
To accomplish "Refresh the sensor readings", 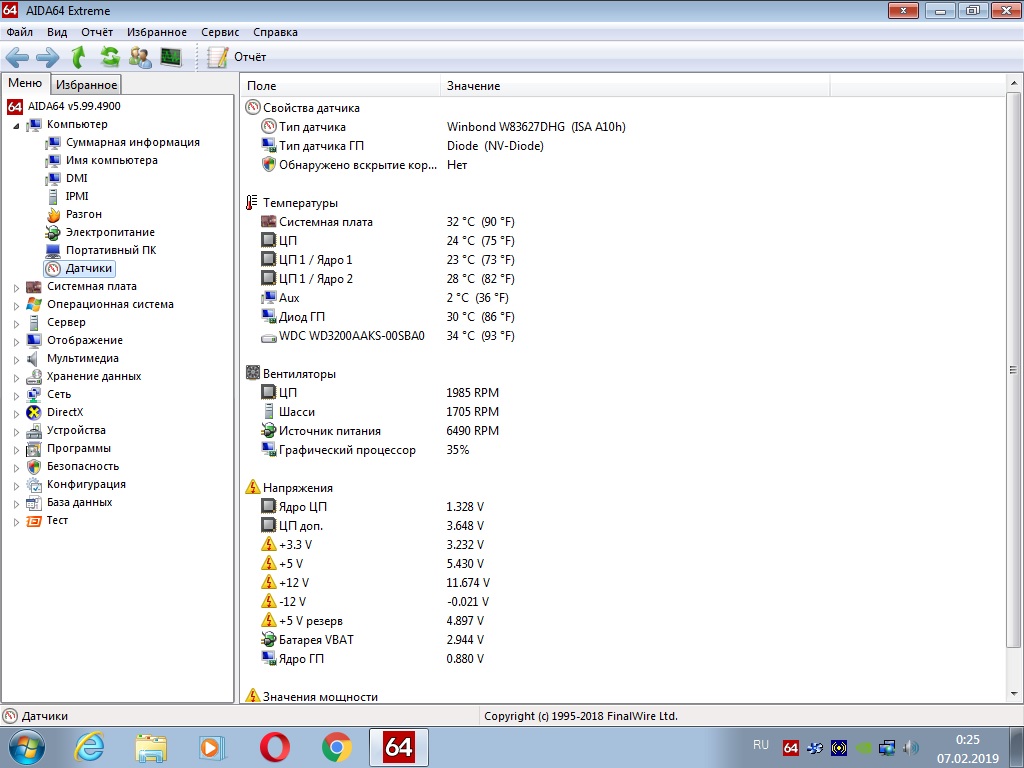I will point(109,57).
